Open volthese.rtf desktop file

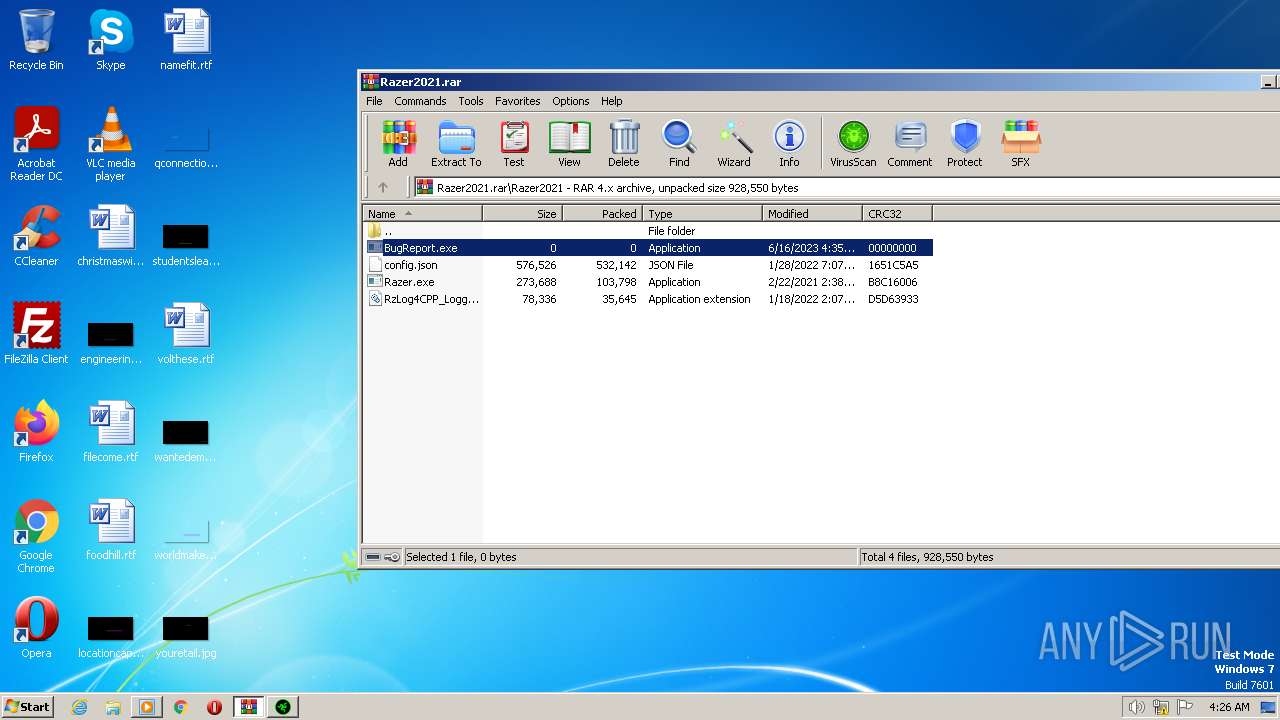pos(186,335)
